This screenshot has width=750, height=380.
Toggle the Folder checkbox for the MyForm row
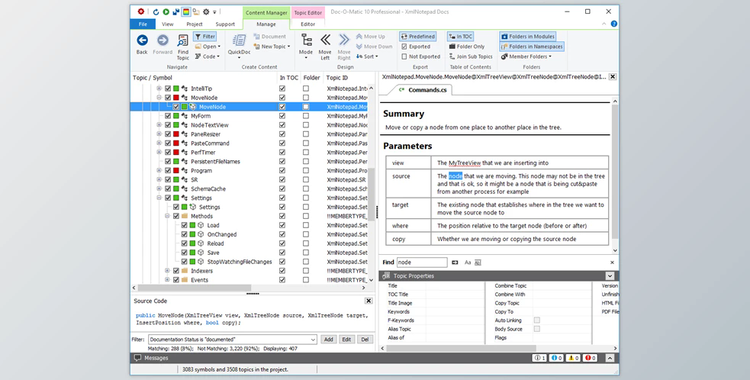point(306,116)
